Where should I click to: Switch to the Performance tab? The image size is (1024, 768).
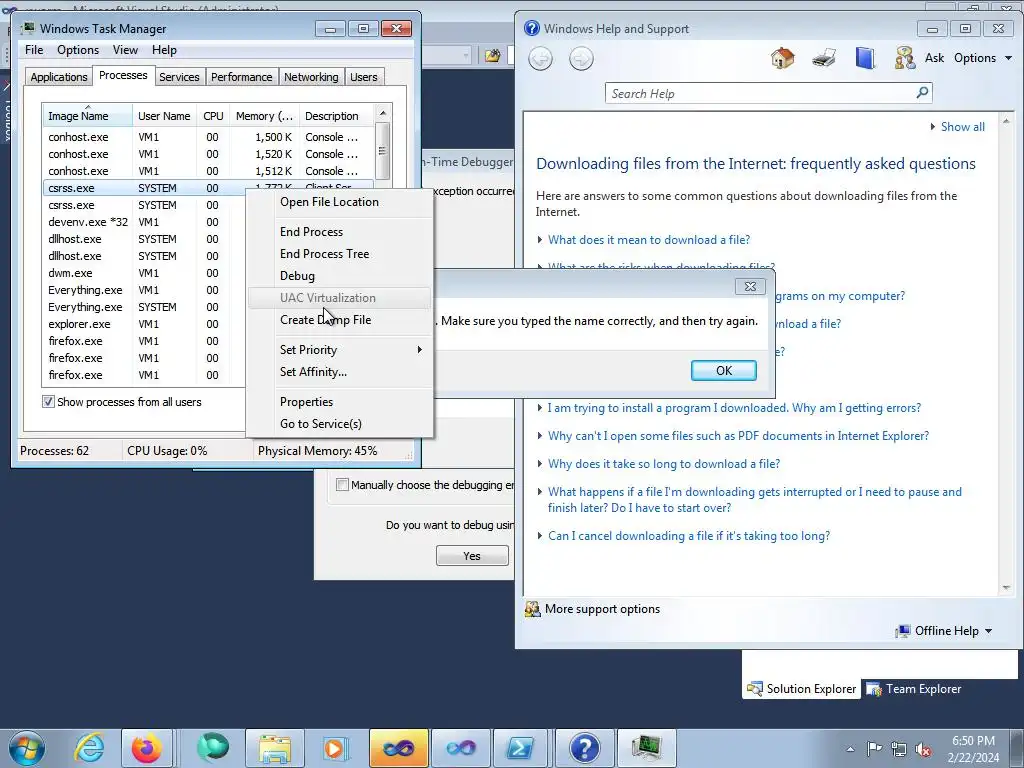tap(242, 77)
